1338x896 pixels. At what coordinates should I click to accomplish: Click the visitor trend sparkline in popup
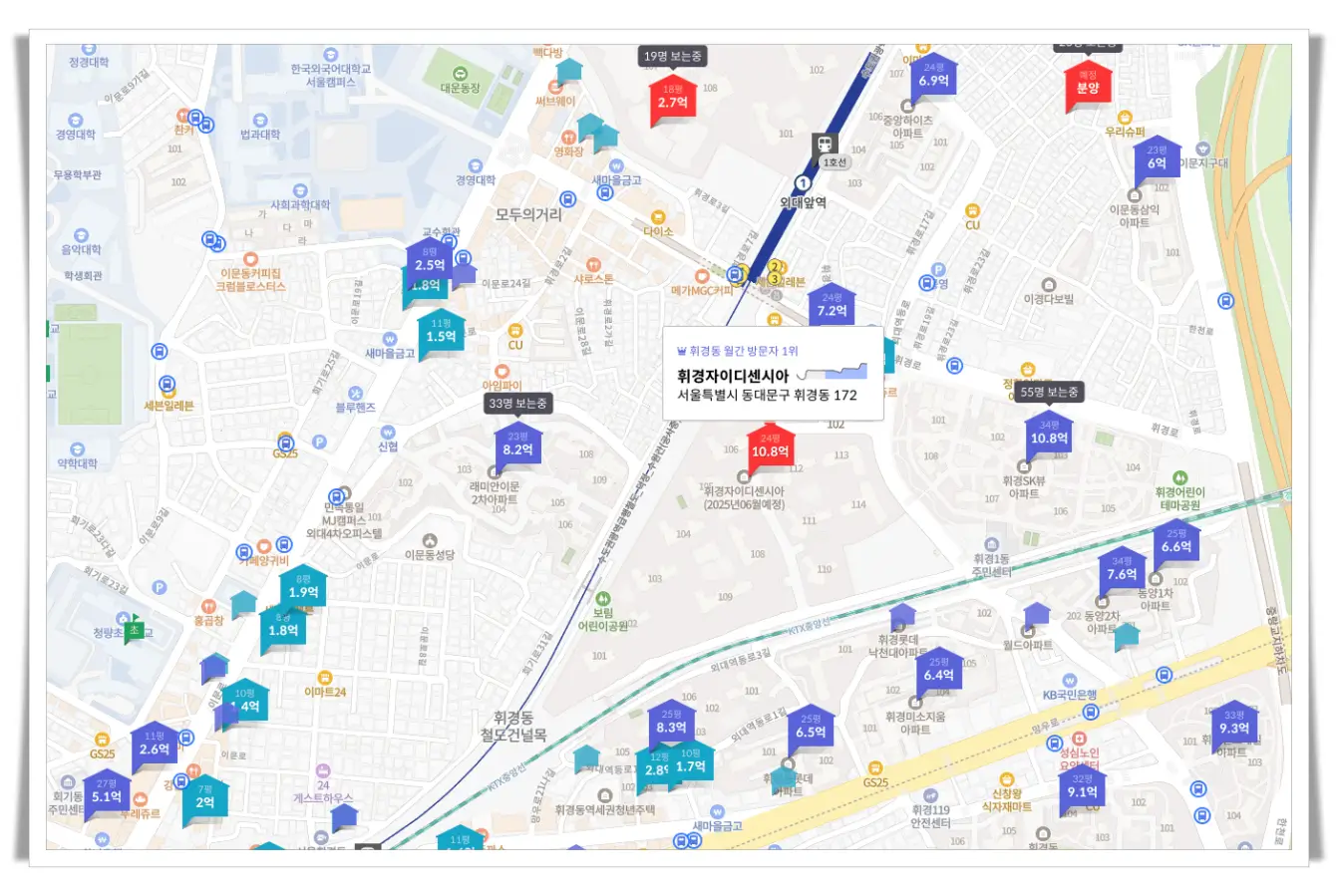coord(834,371)
